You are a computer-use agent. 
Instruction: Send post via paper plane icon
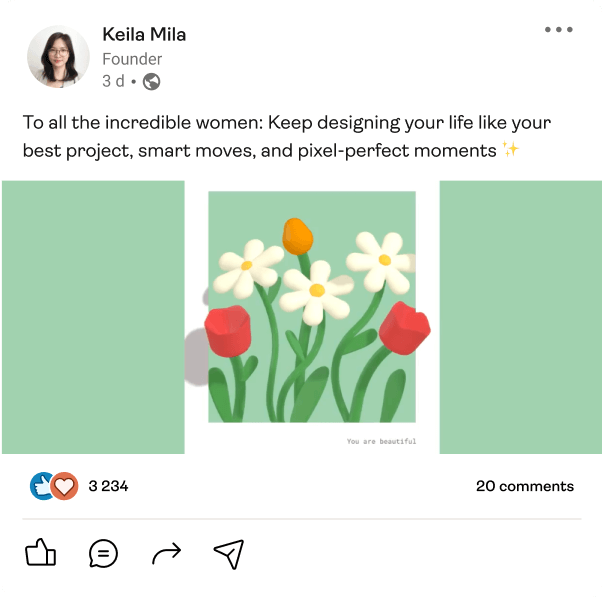coord(228,553)
